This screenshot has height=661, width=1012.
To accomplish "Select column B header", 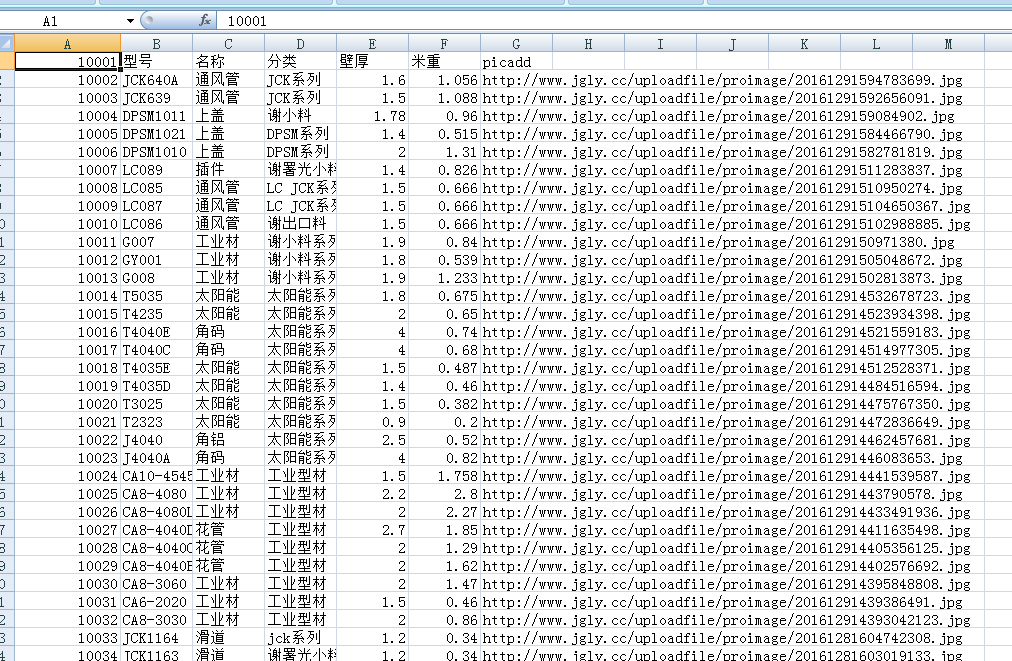I will pyautogui.click(x=156, y=44).
